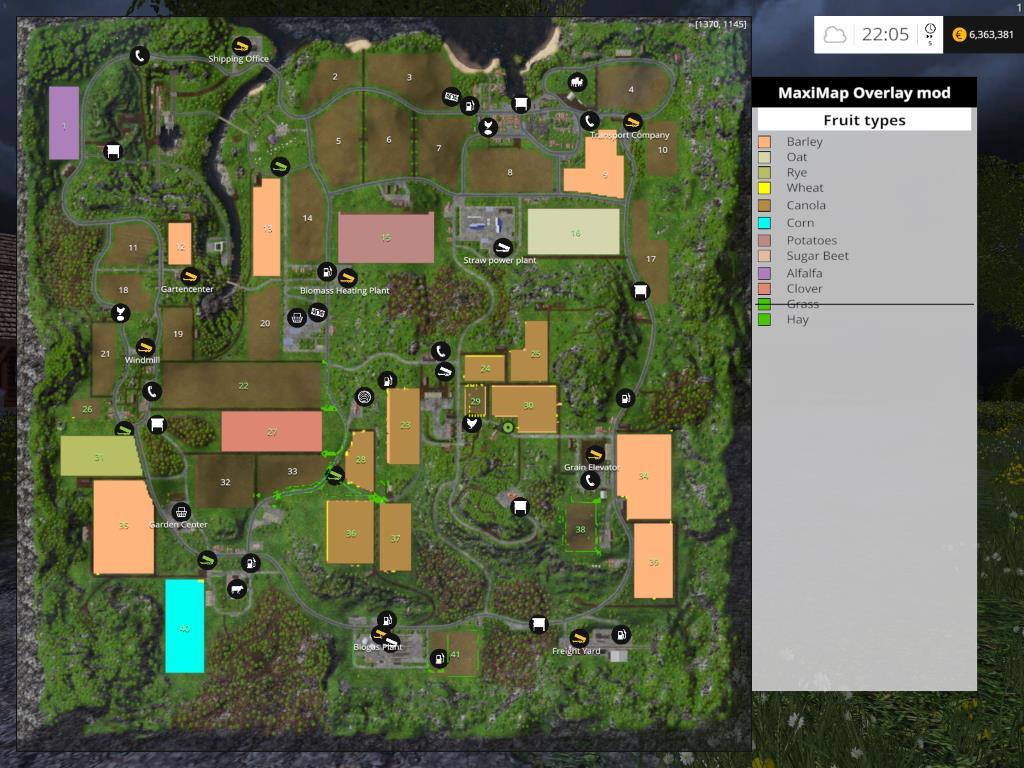Click the phone icon beside Shipping Office
Screen dimensions: 1024x768
tap(139, 56)
